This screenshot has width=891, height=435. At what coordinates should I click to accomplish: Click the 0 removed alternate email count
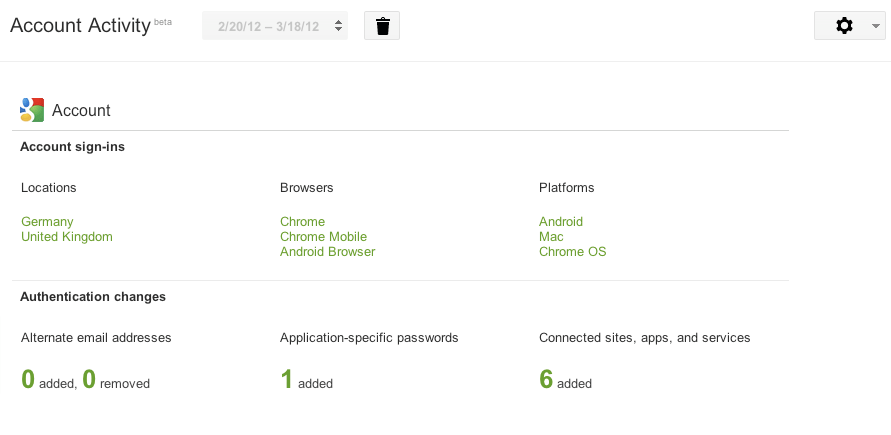coord(89,379)
